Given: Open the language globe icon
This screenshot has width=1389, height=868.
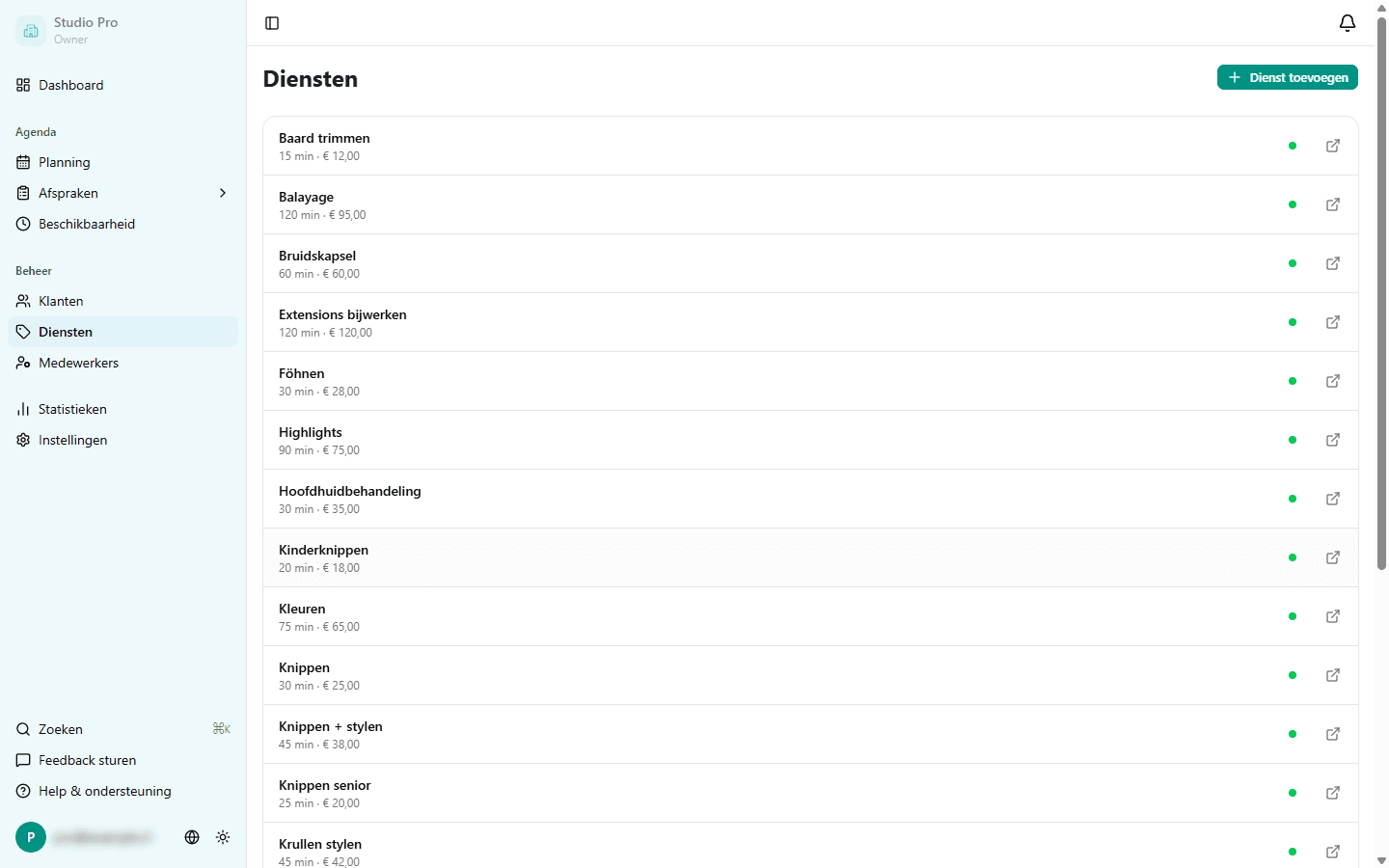Looking at the screenshot, I should tap(192, 837).
